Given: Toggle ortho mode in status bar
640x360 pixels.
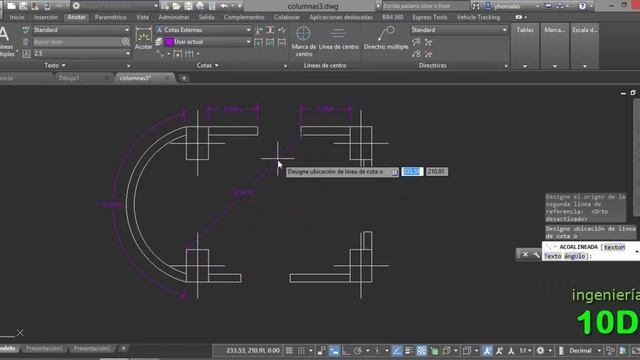Looking at the screenshot, I should 346,351.
